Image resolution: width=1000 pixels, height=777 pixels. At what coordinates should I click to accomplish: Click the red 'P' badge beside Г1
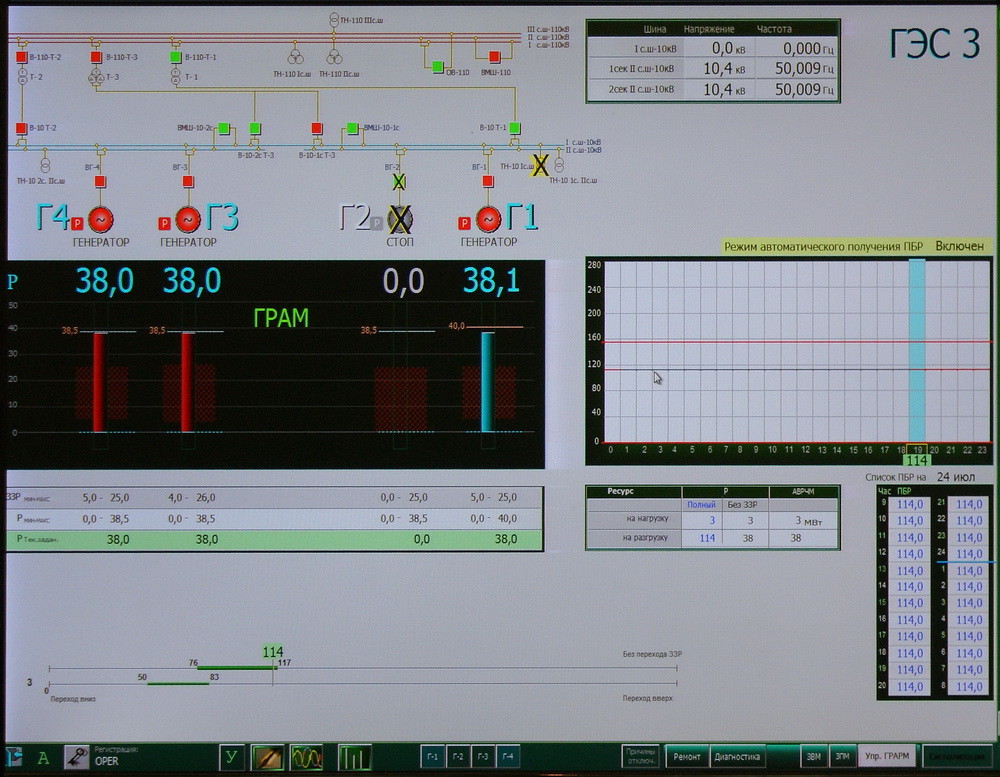(464, 223)
